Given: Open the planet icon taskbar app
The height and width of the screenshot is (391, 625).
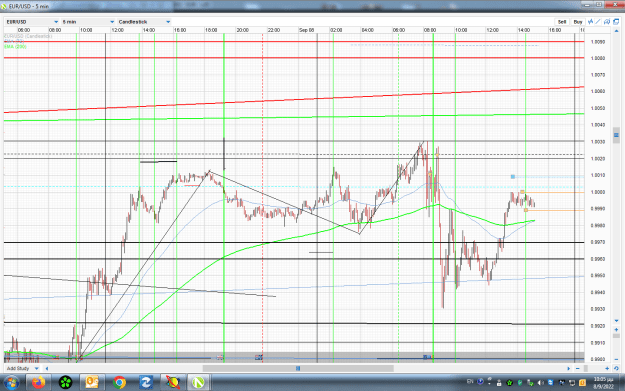Looking at the screenshot, I should pos(173,383).
